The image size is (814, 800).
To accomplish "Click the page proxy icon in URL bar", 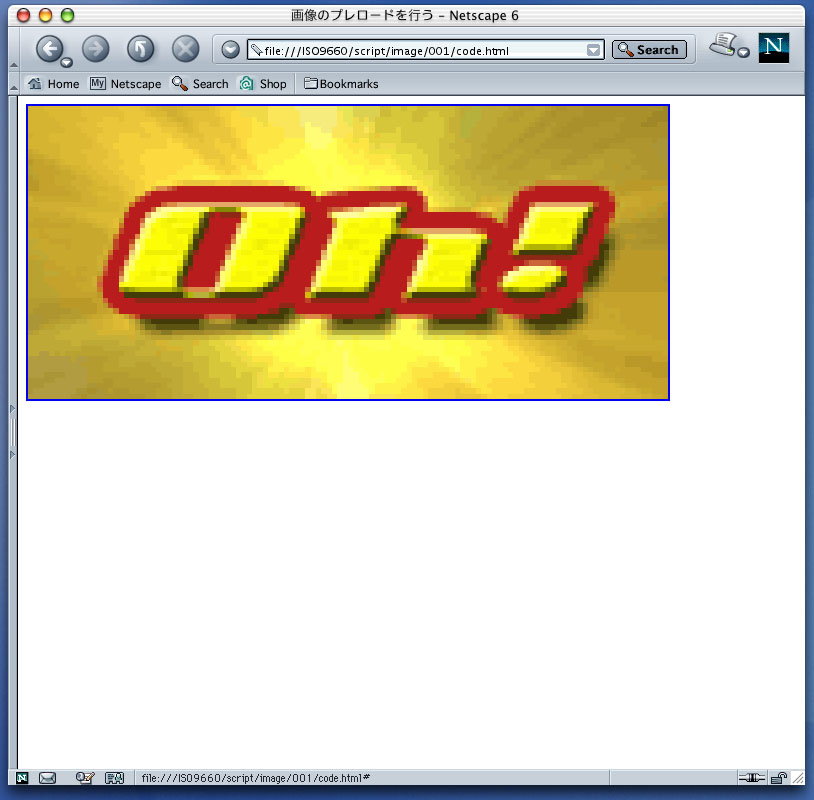I will point(256,50).
